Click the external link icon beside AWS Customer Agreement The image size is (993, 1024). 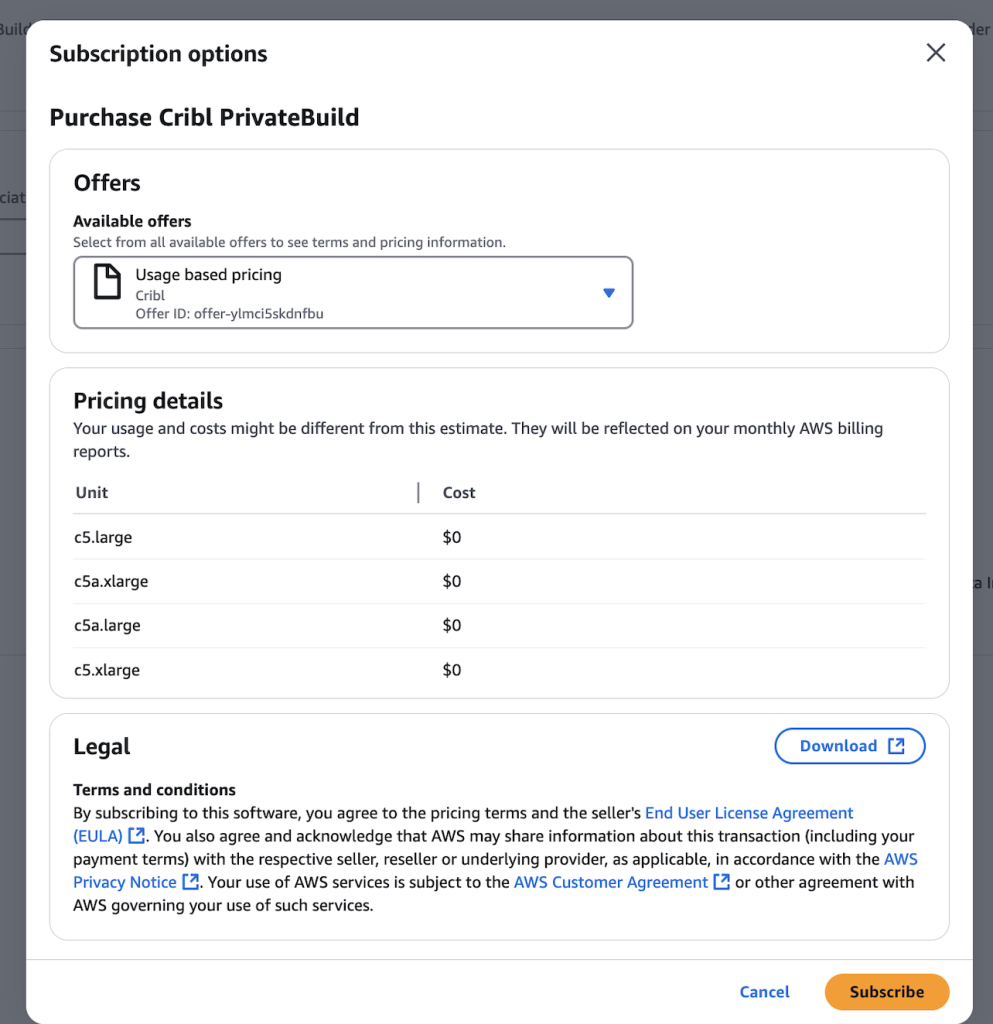tap(721, 882)
